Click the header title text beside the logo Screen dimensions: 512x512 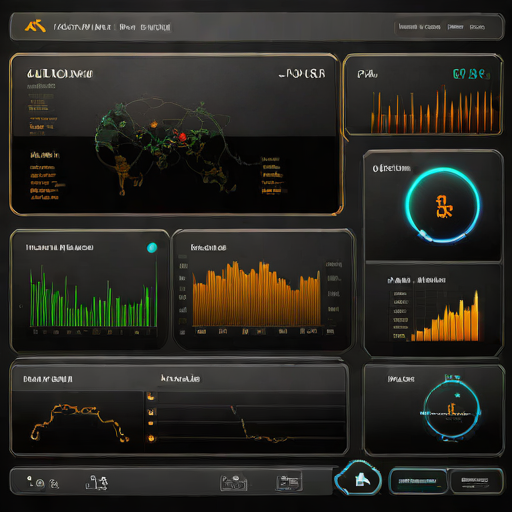pyautogui.click(x=112, y=27)
